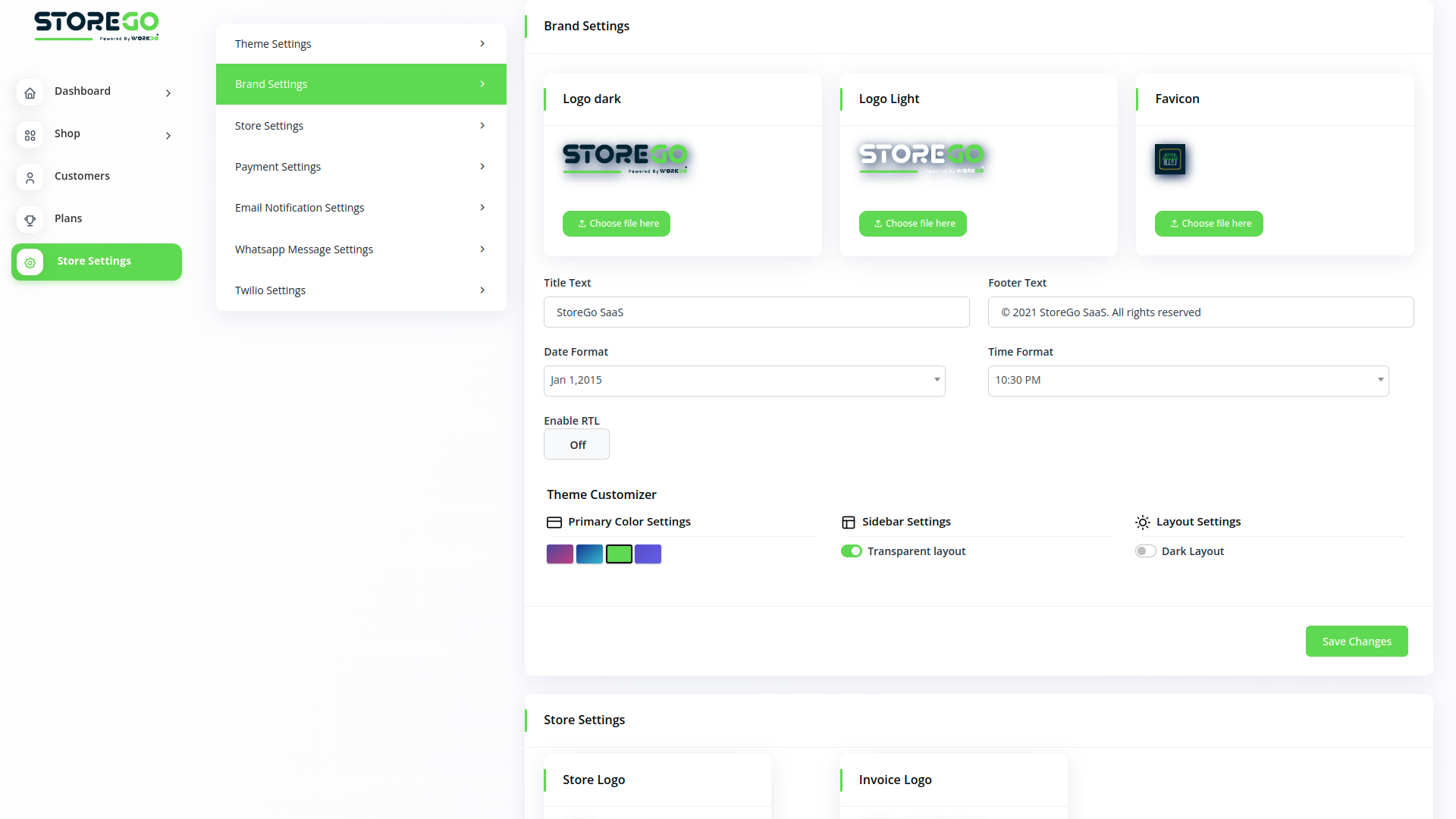This screenshot has width=1456, height=819.
Task: Open Dashboard in the sidebar
Action: pyautogui.click(x=96, y=93)
